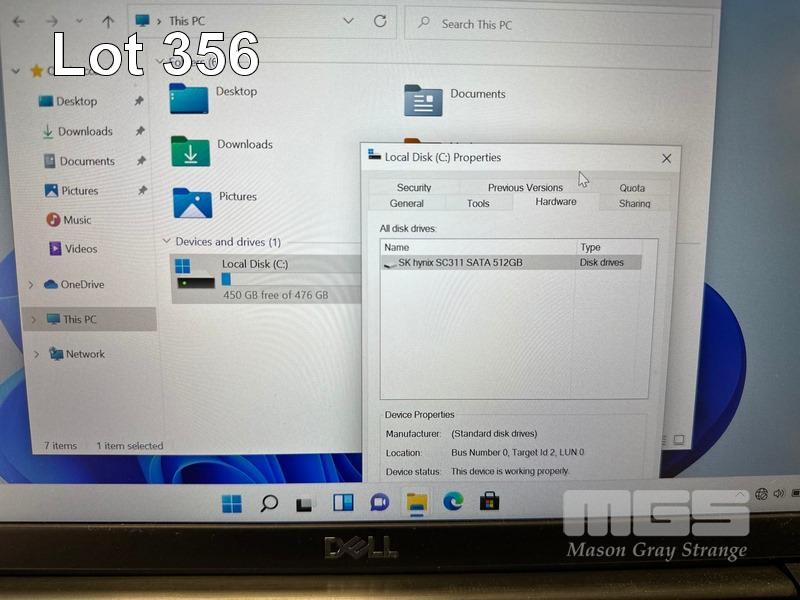The width and height of the screenshot is (800, 600).
Task: Expand the OneDrive tree node
Action: click(31, 285)
